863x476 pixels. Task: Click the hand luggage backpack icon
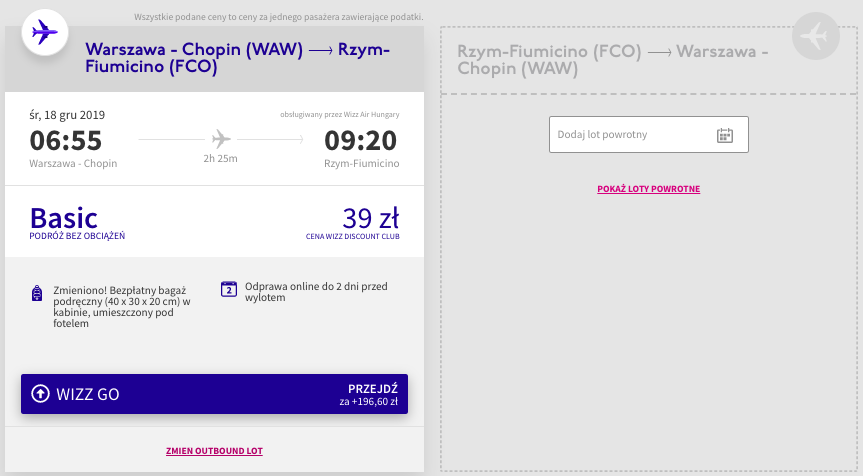37,293
